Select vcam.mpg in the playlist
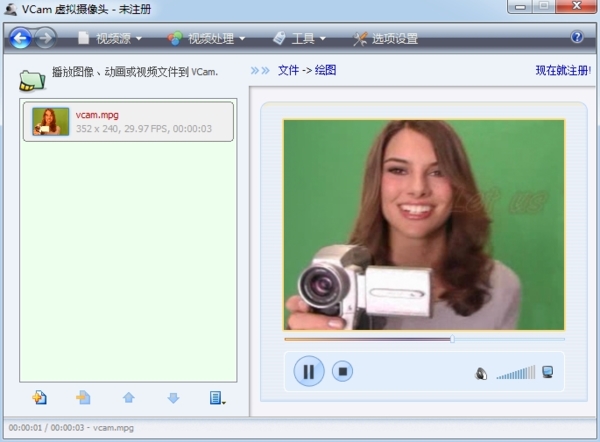Image resolution: width=600 pixels, height=442 pixels. point(127,121)
